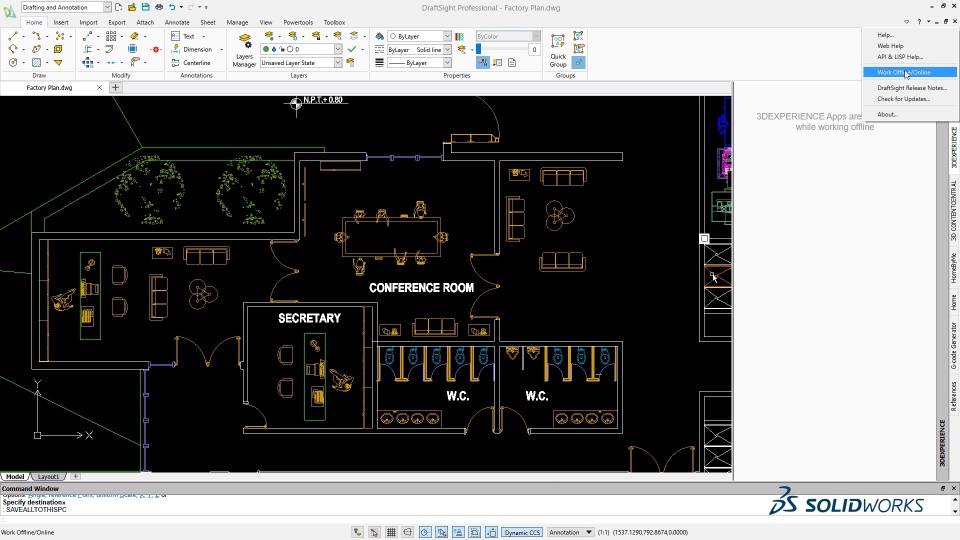
Task: Toggle Entity Snap in status bar
Action: point(441,532)
